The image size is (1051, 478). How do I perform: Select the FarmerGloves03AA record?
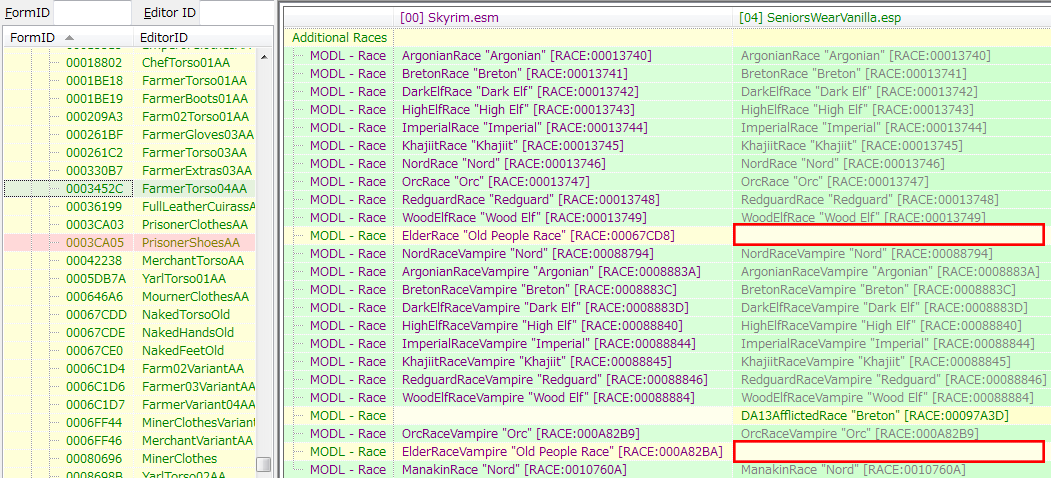point(198,135)
